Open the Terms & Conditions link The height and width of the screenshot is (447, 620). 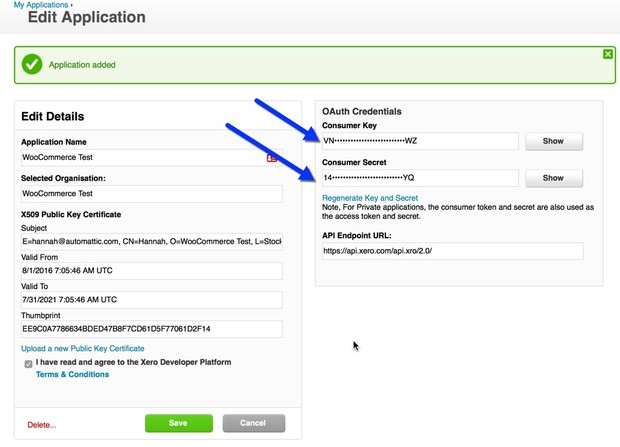click(x=72, y=374)
